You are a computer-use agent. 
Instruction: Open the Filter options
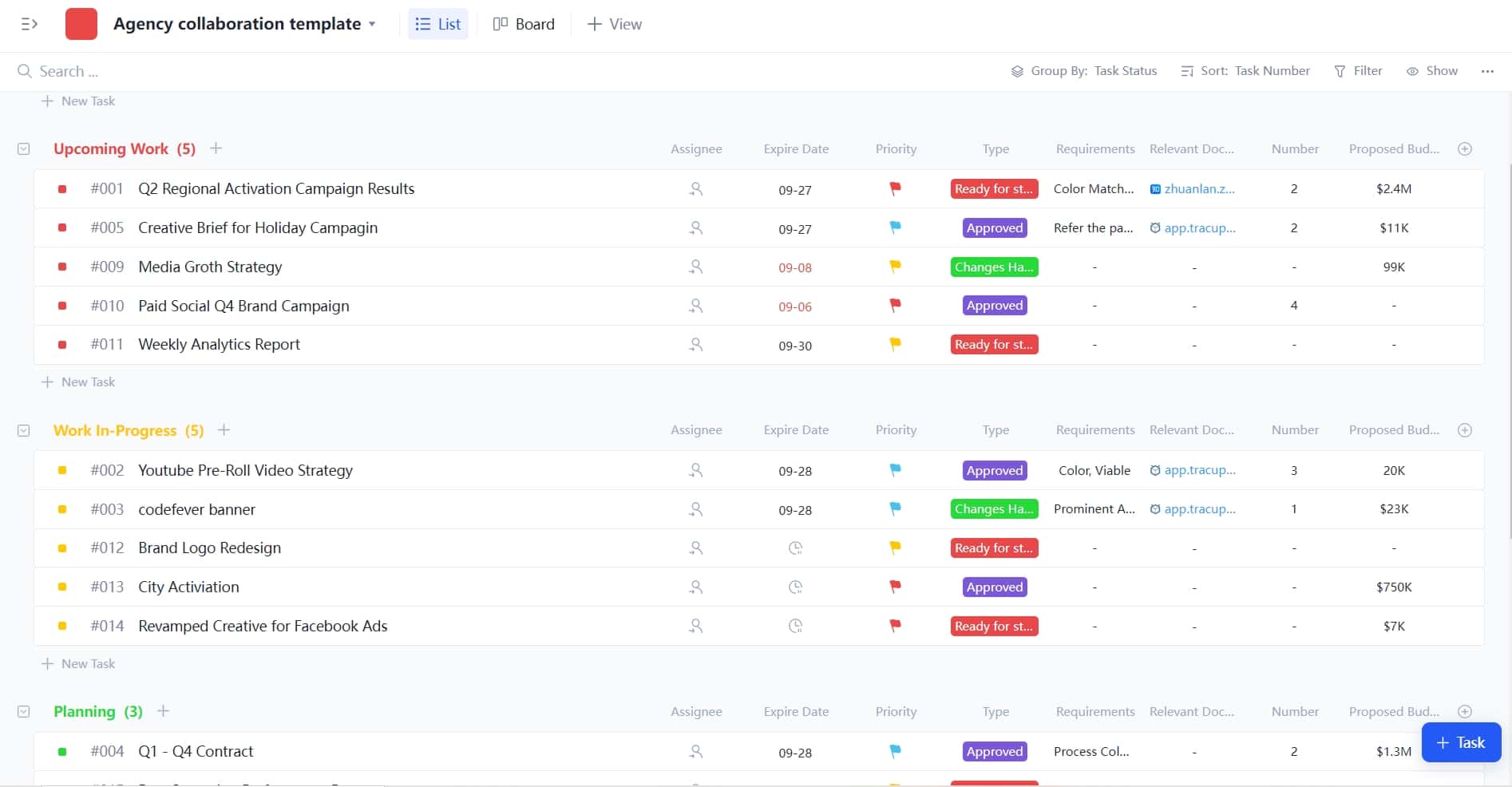click(x=1358, y=71)
